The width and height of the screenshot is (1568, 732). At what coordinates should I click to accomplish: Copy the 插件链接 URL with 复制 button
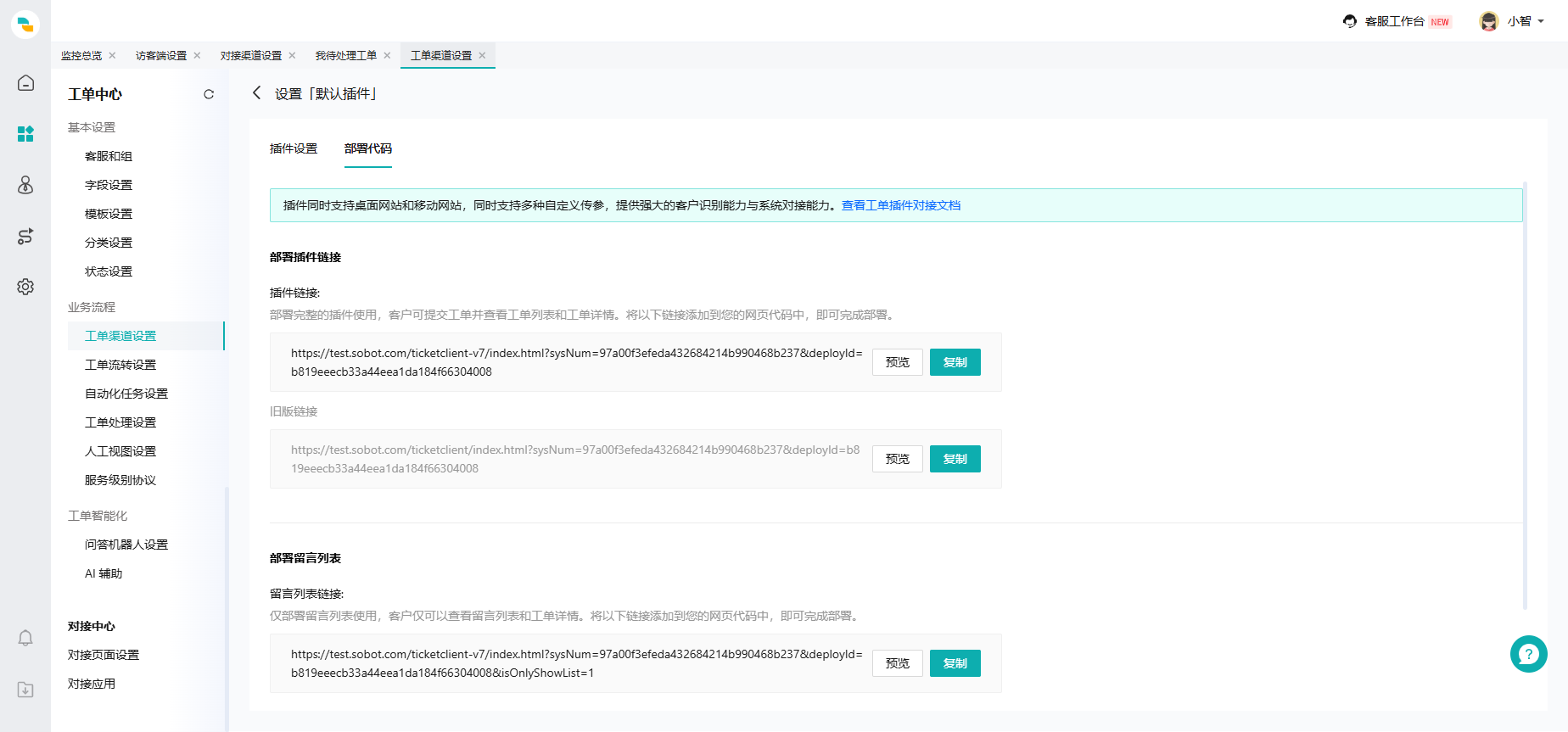coord(955,362)
